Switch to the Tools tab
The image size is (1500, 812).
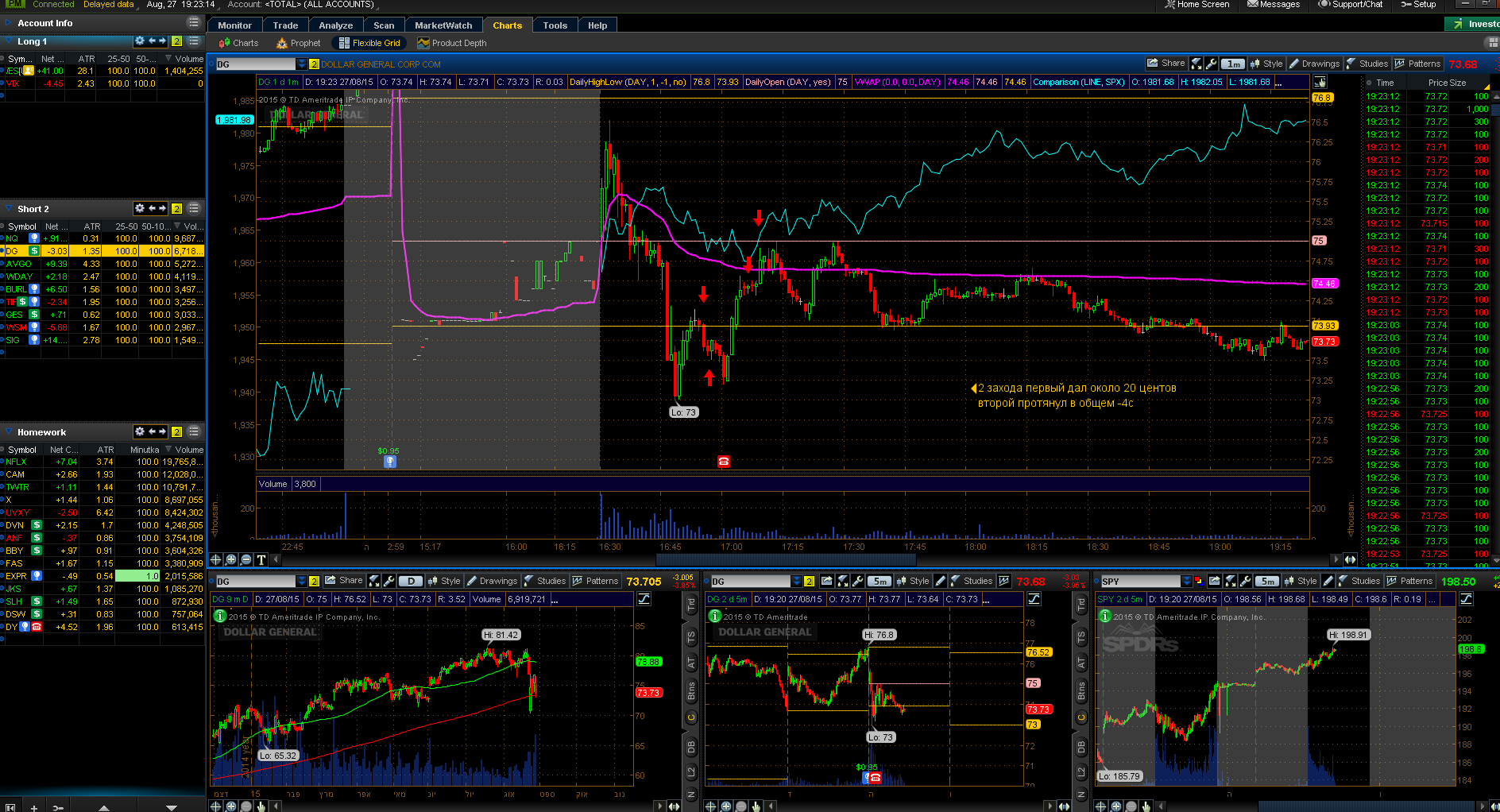point(555,25)
